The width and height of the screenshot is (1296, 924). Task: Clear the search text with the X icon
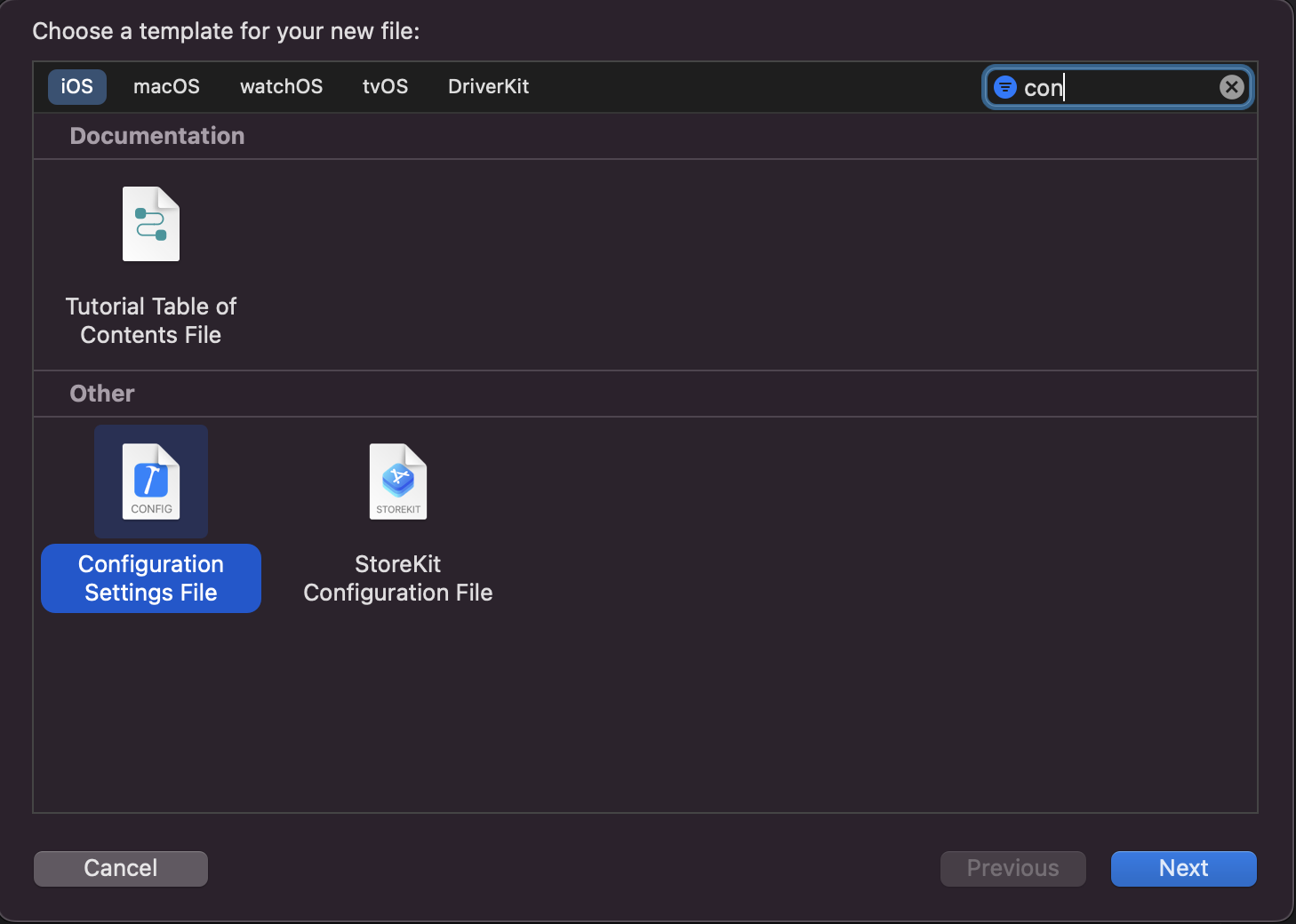pos(1231,87)
